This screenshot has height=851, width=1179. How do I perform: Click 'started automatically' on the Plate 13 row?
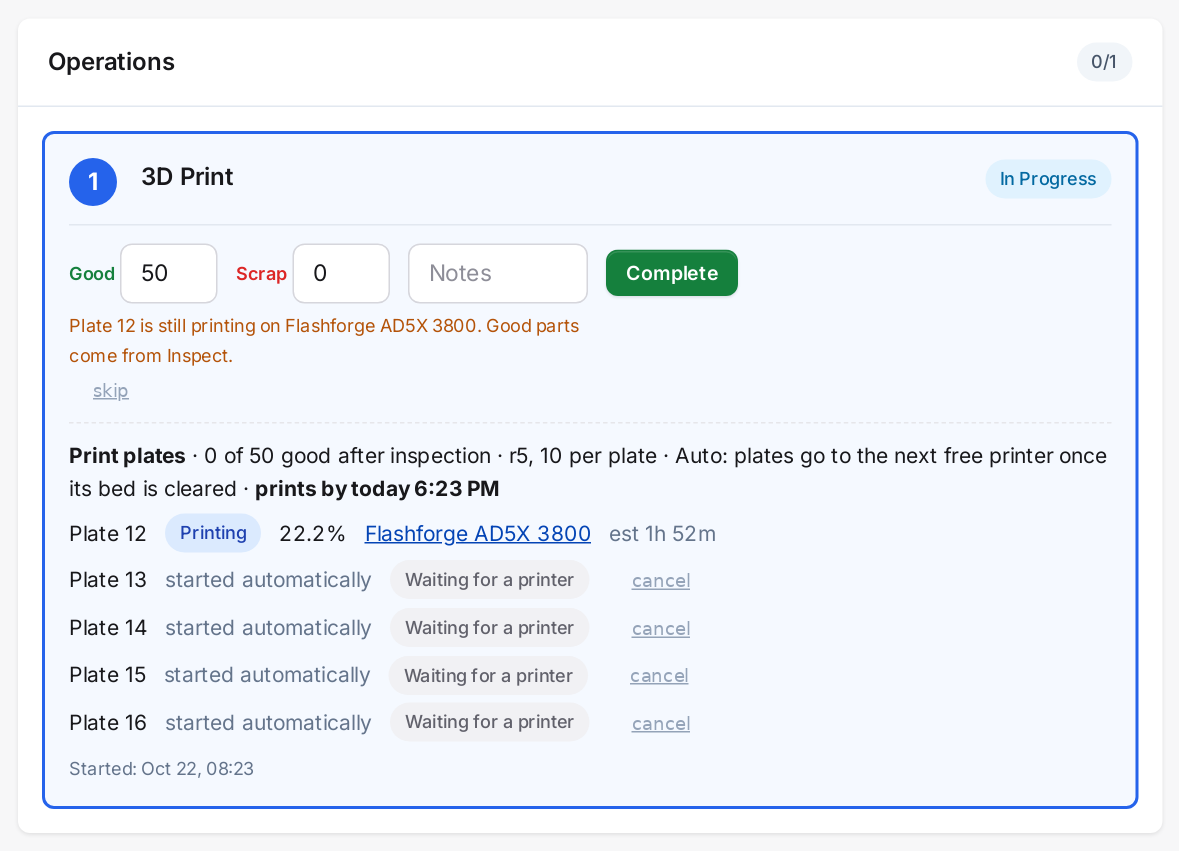[268, 580]
